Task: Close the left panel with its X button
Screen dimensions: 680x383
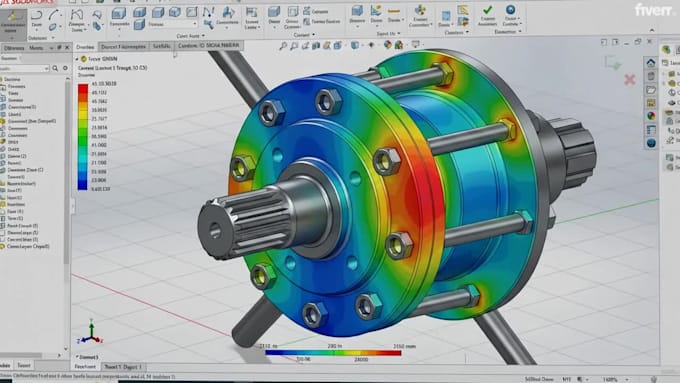Action: pos(67,48)
